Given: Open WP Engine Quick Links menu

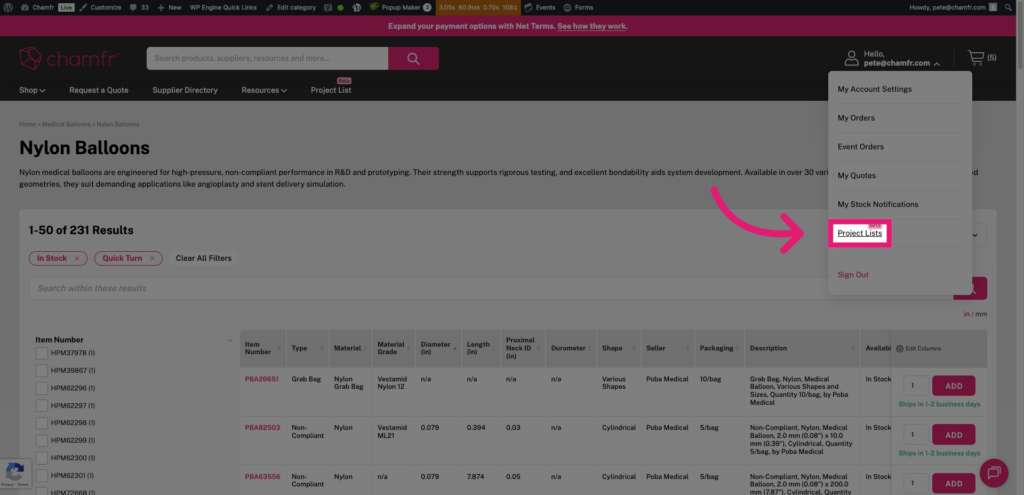Looking at the screenshot, I should 223,7.
